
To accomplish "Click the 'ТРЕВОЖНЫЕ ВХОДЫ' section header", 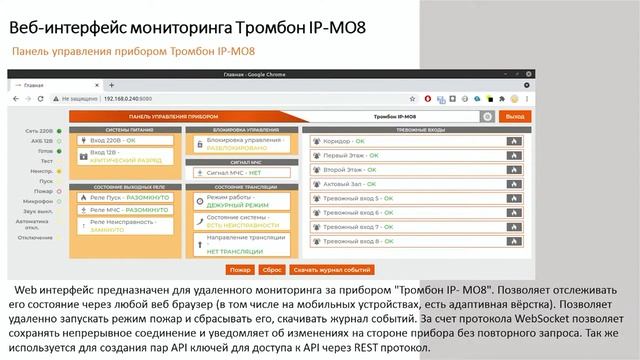I will click(x=417, y=130).
